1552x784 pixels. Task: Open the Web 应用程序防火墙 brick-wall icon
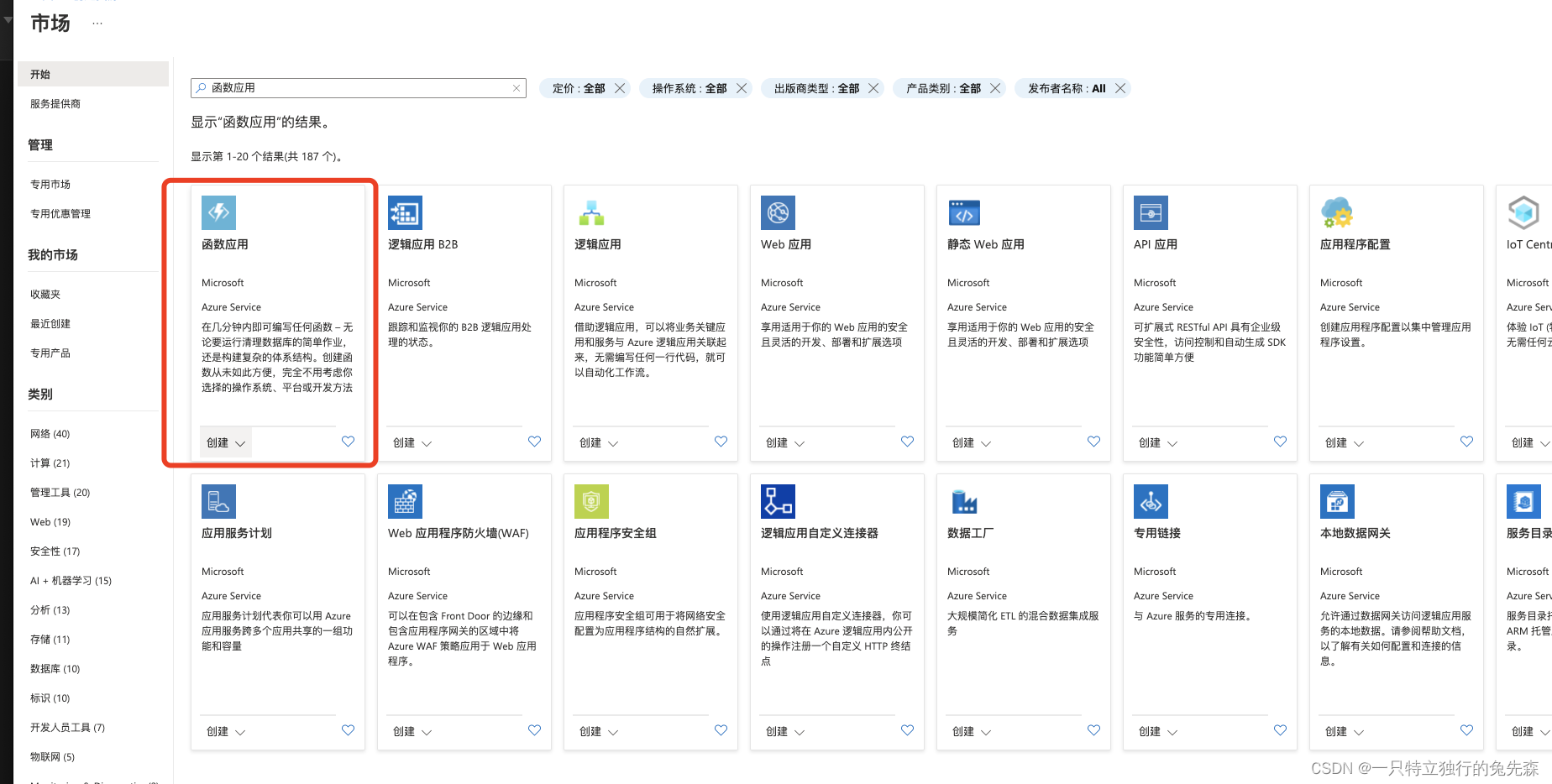[405, 501]
